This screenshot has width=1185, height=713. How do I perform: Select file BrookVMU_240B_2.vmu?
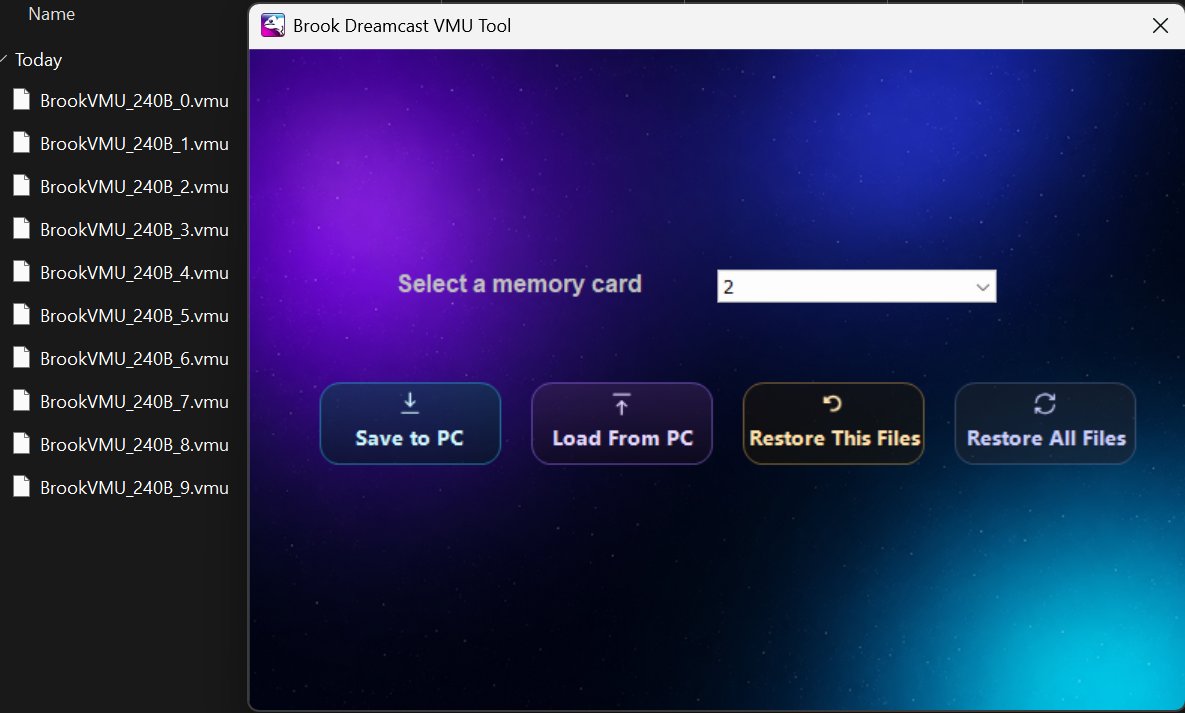[x=121, y=187]
